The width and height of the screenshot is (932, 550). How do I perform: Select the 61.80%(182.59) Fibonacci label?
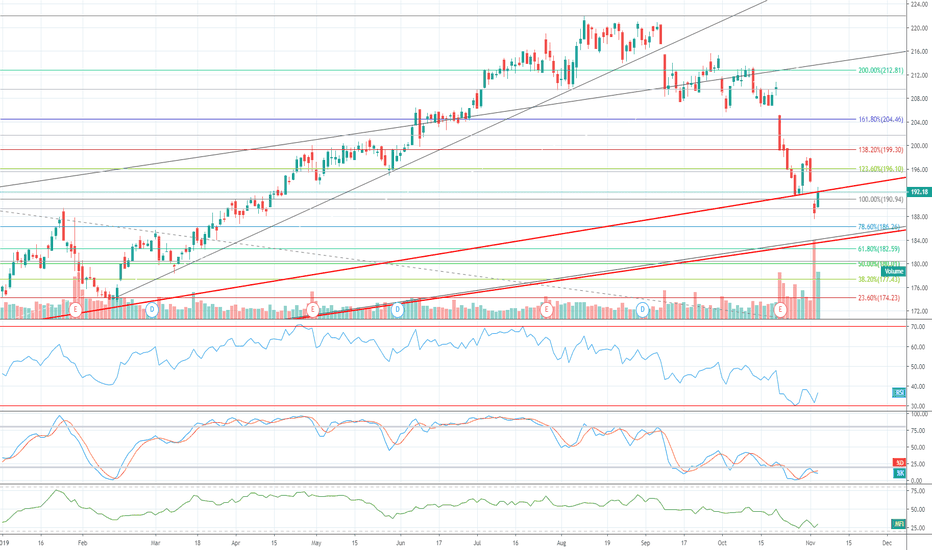[x=880, y=249]
